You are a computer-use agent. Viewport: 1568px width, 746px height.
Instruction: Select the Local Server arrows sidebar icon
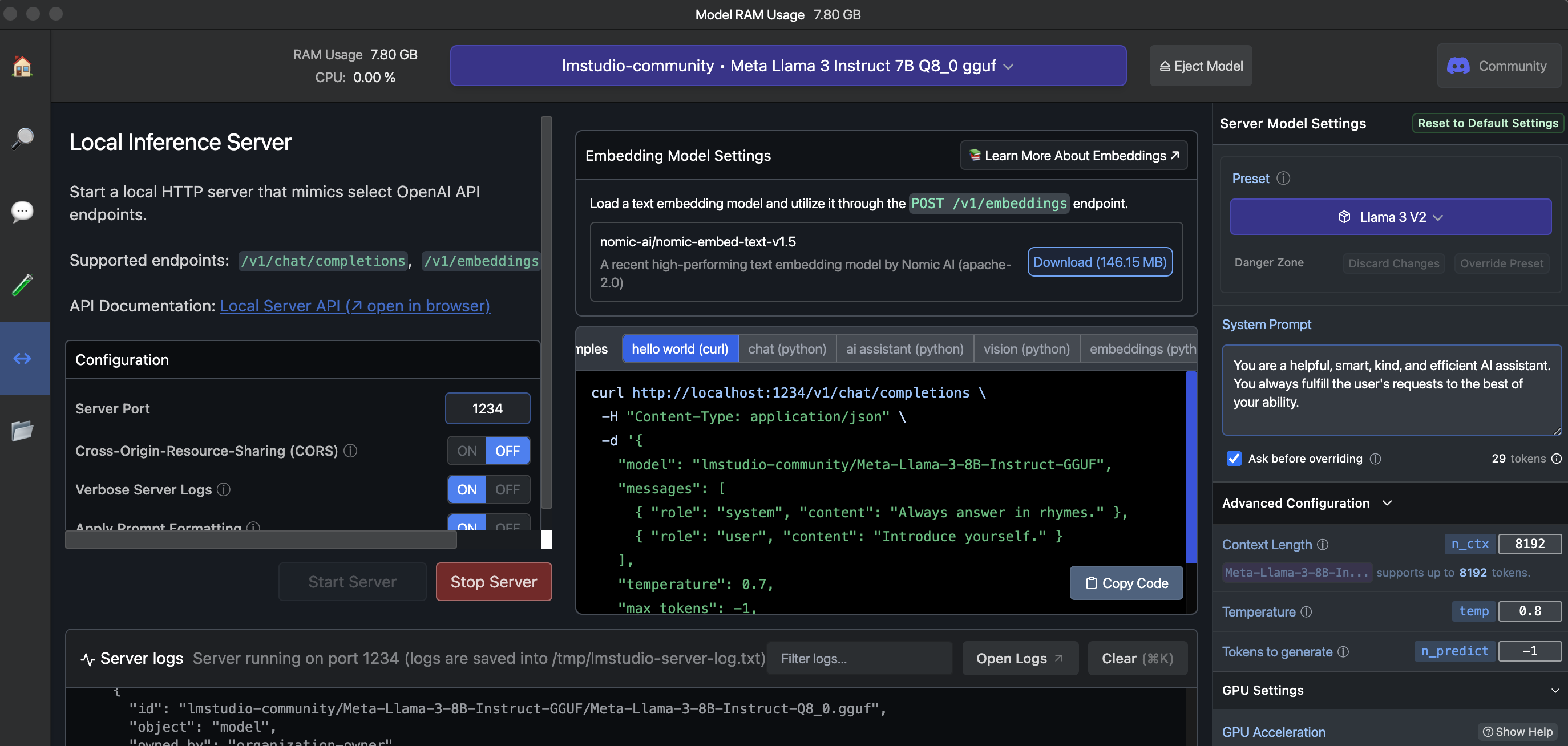pyautogui.click(x=22, y=358)
